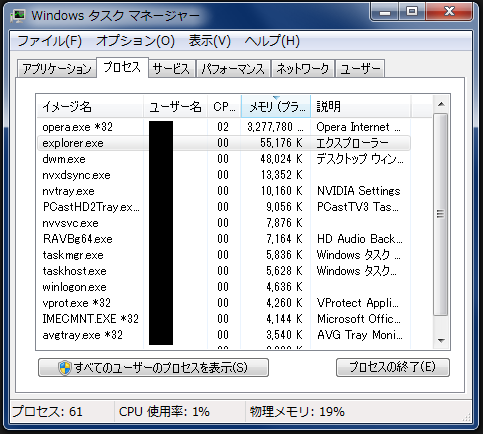The height and width of the screenshot is (434, 483).
Task: Select the winlogon.exe process
Action: pos(223,287)
